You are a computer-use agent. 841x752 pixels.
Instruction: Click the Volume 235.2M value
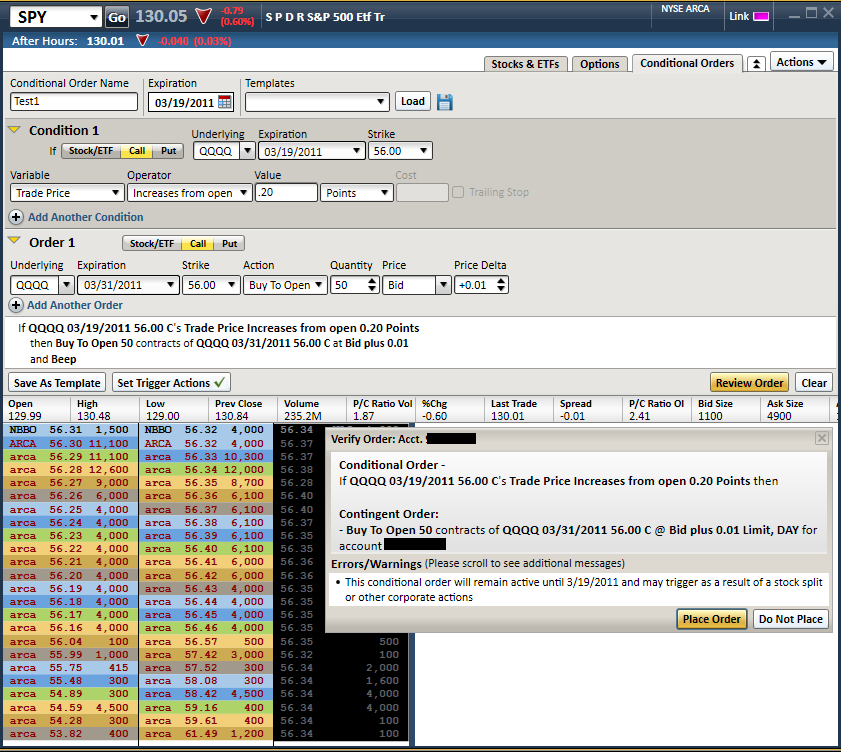(303, 416)
